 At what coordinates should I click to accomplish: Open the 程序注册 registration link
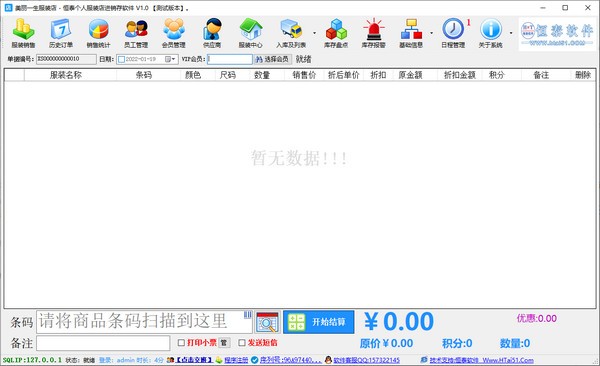point(236,360)
